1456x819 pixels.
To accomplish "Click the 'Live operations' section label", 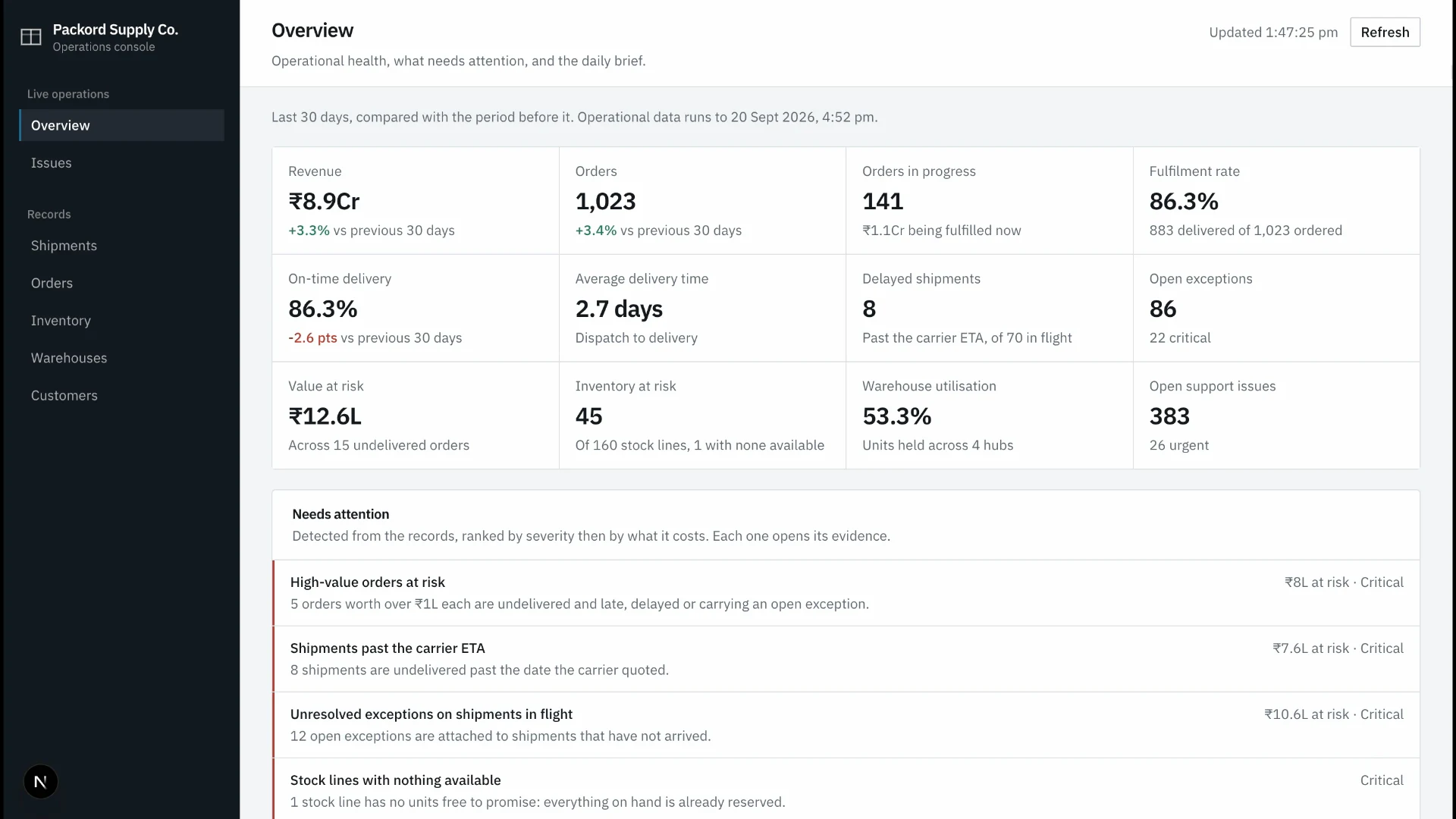I will tap(68, 94).
